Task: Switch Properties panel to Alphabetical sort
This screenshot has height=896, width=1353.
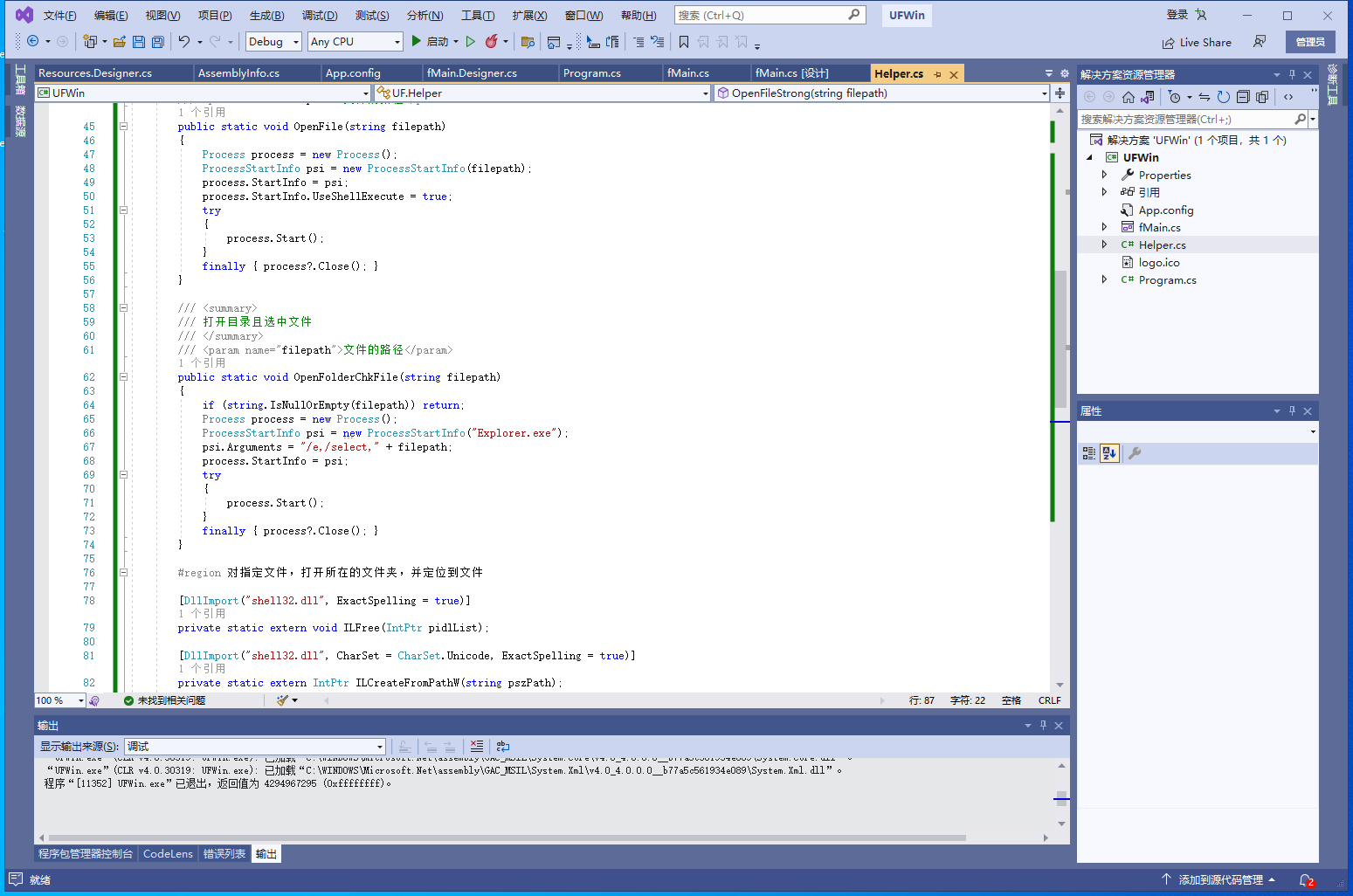Action: [x=1109, y=453]
